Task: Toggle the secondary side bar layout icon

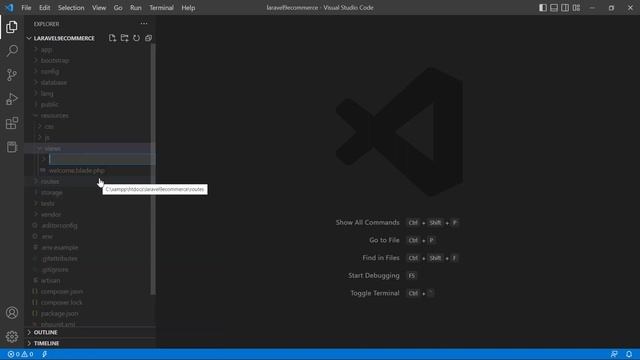Action: click(x=565, y=8)
